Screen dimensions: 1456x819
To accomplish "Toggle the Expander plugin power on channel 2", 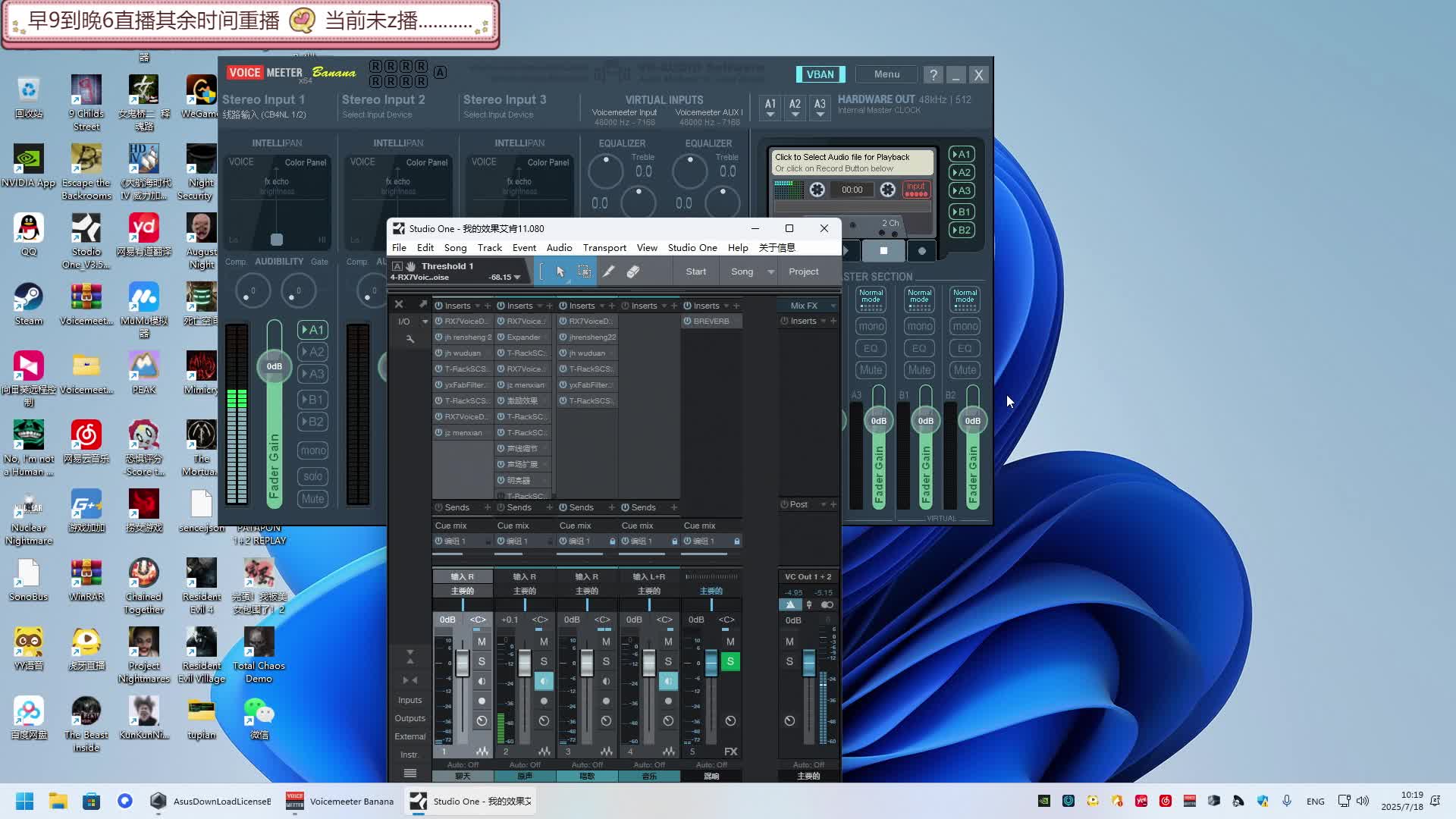I will coord(500,337).
